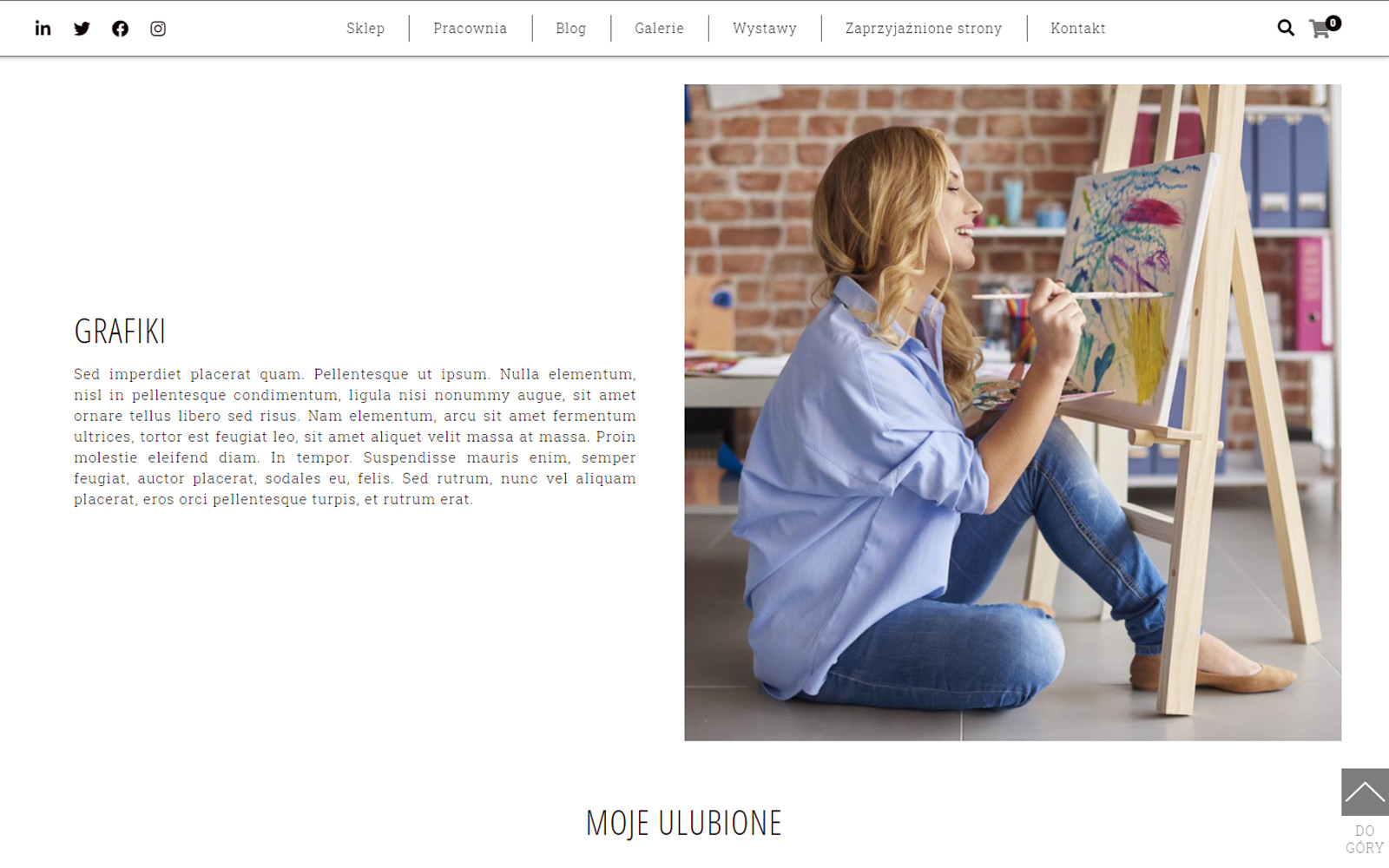
Task: Open the Sklep menu item
Action: pyautogui.click(x=365, y=29)
